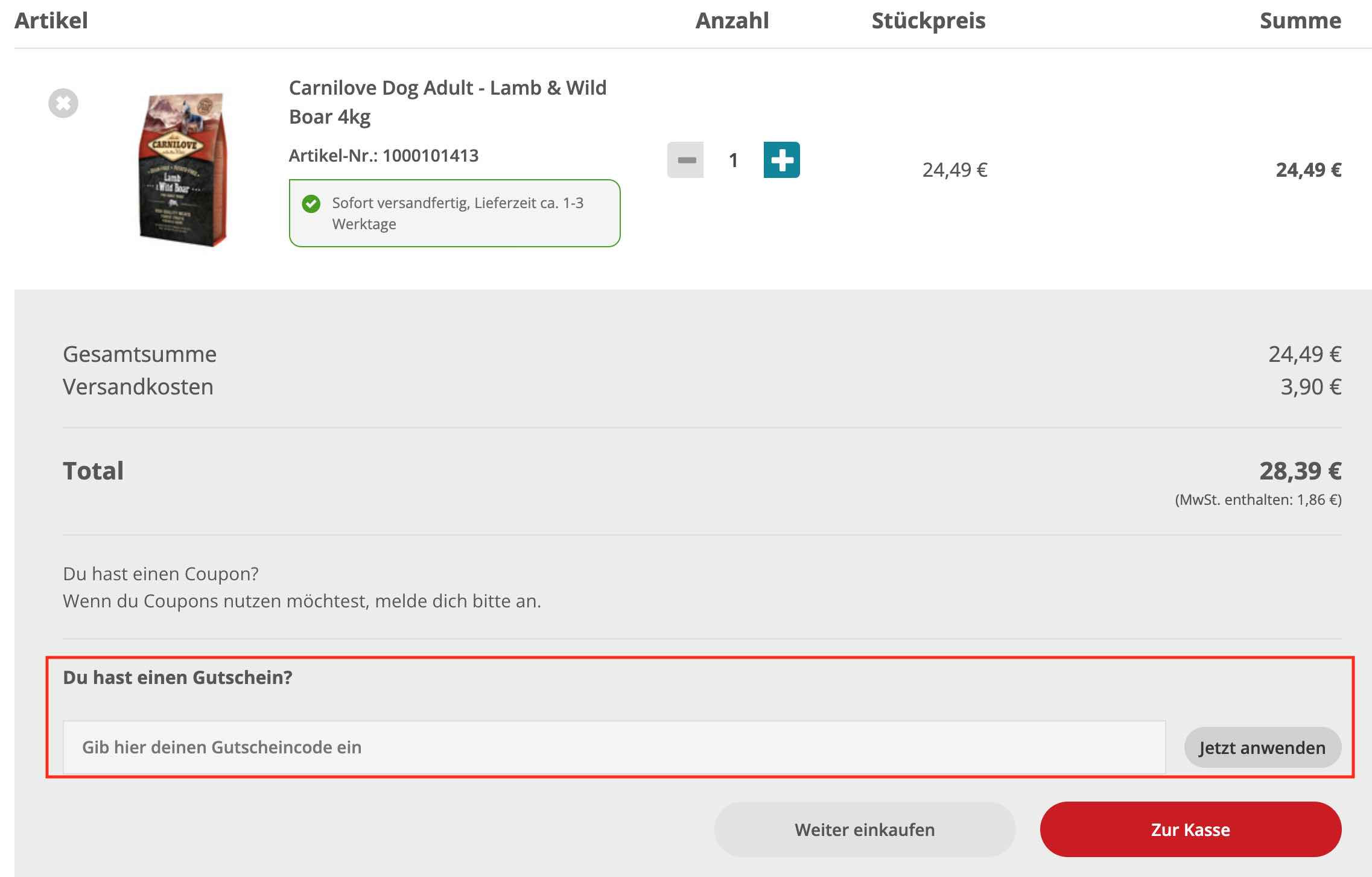This screenshot has width=1372, height=877.
Task: Click the Summe column header
Action: (1300, 21)
